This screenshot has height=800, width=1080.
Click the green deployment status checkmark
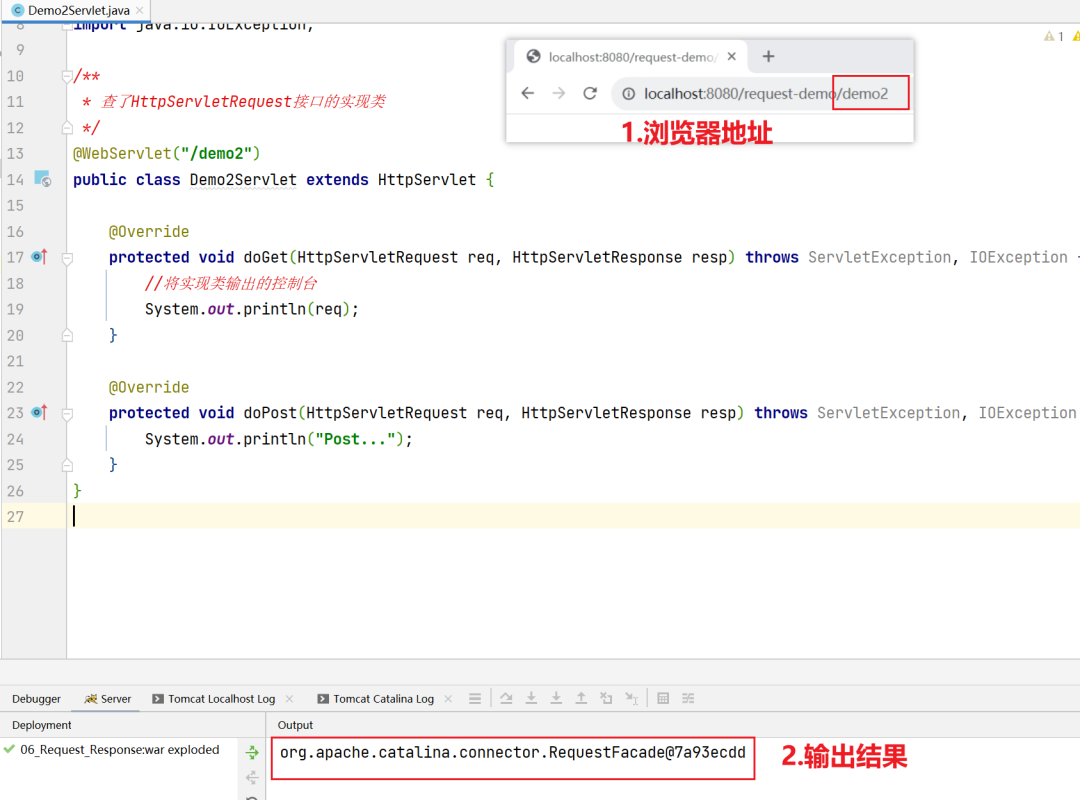pos(9,749)
